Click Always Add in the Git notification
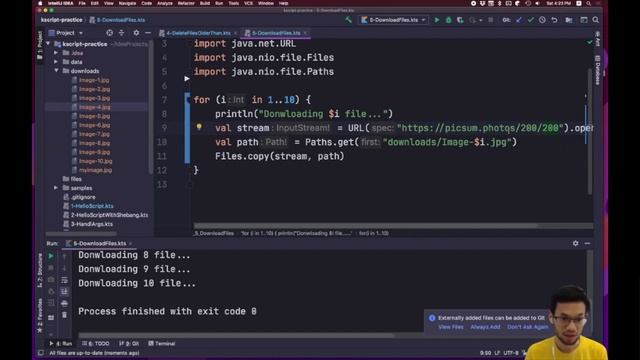Image resolution: width=640 pixels, height=360 pixels. point(485,327)
